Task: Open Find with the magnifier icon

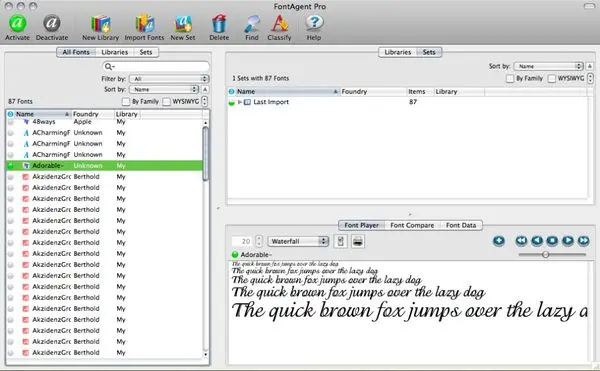Action: coord(252,24)
